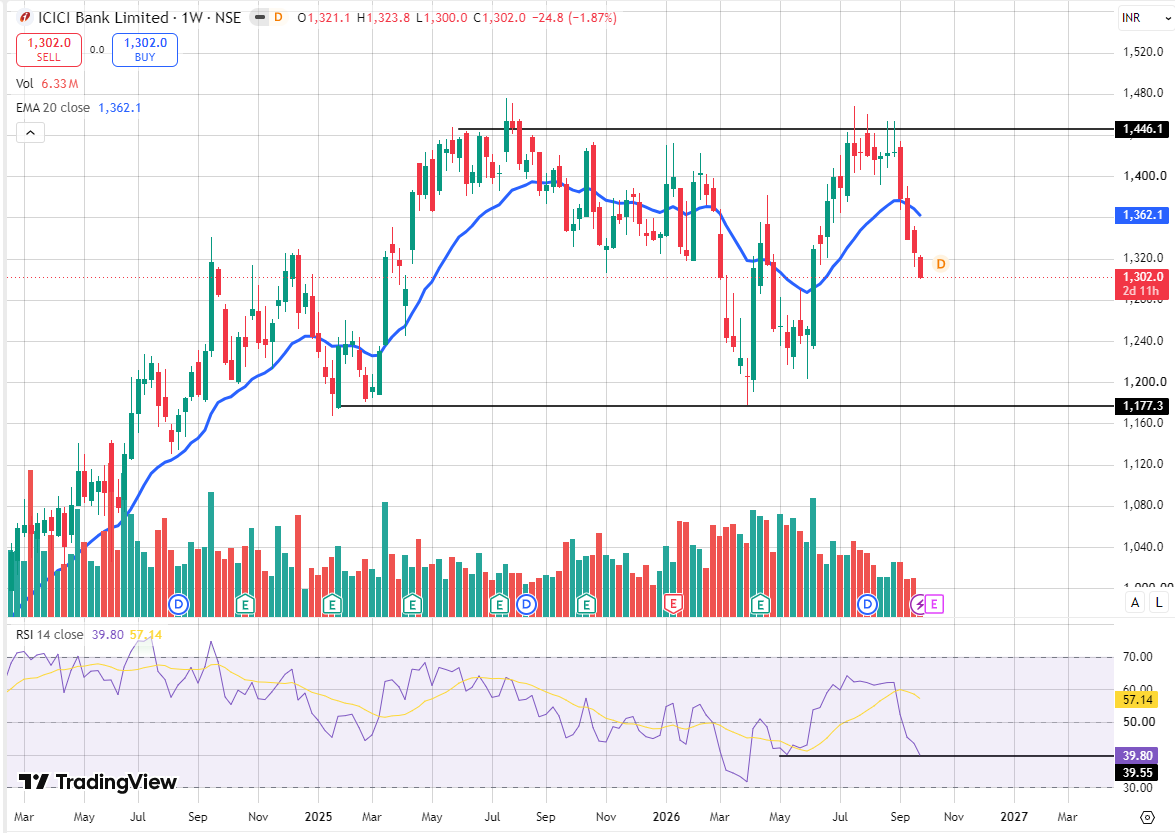Click the 50.00 RSI axis label
The width and height of the screenshot is (1175, 833).
pyautogui.click(x=1138, y=722)
